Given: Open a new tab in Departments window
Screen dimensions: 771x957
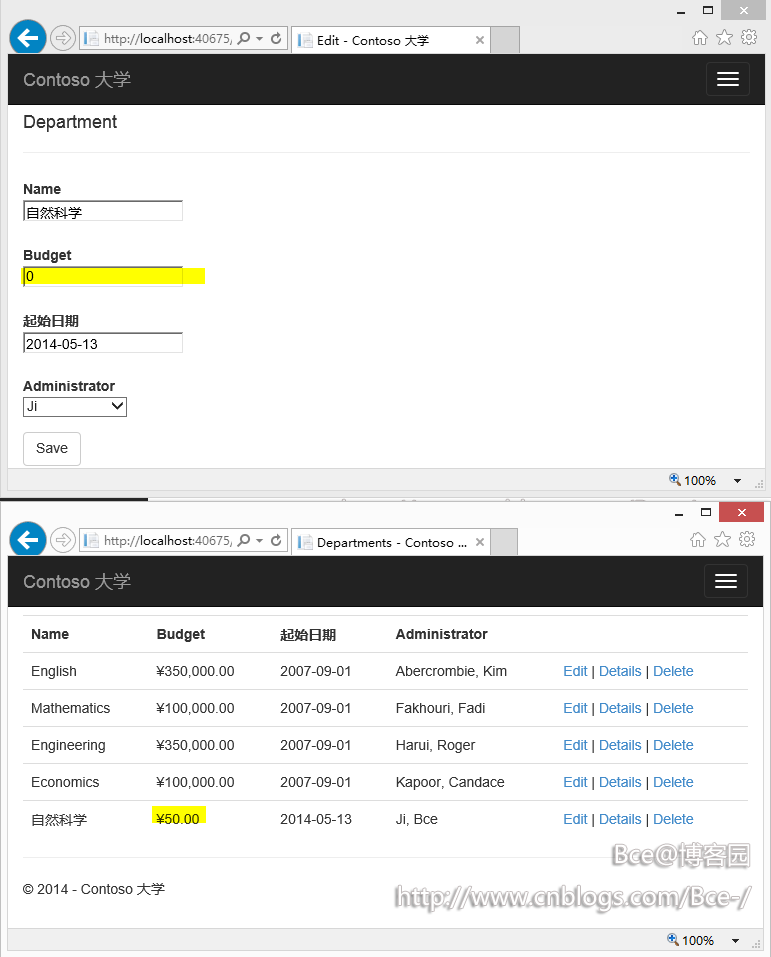Looking at the screenshot, I should click(x=504, y=542).
